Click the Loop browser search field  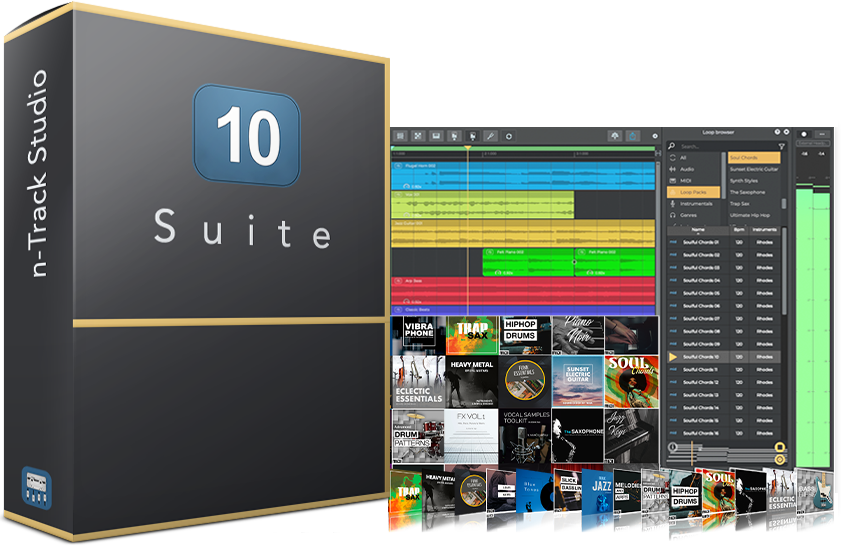click(x=727, y=146)
